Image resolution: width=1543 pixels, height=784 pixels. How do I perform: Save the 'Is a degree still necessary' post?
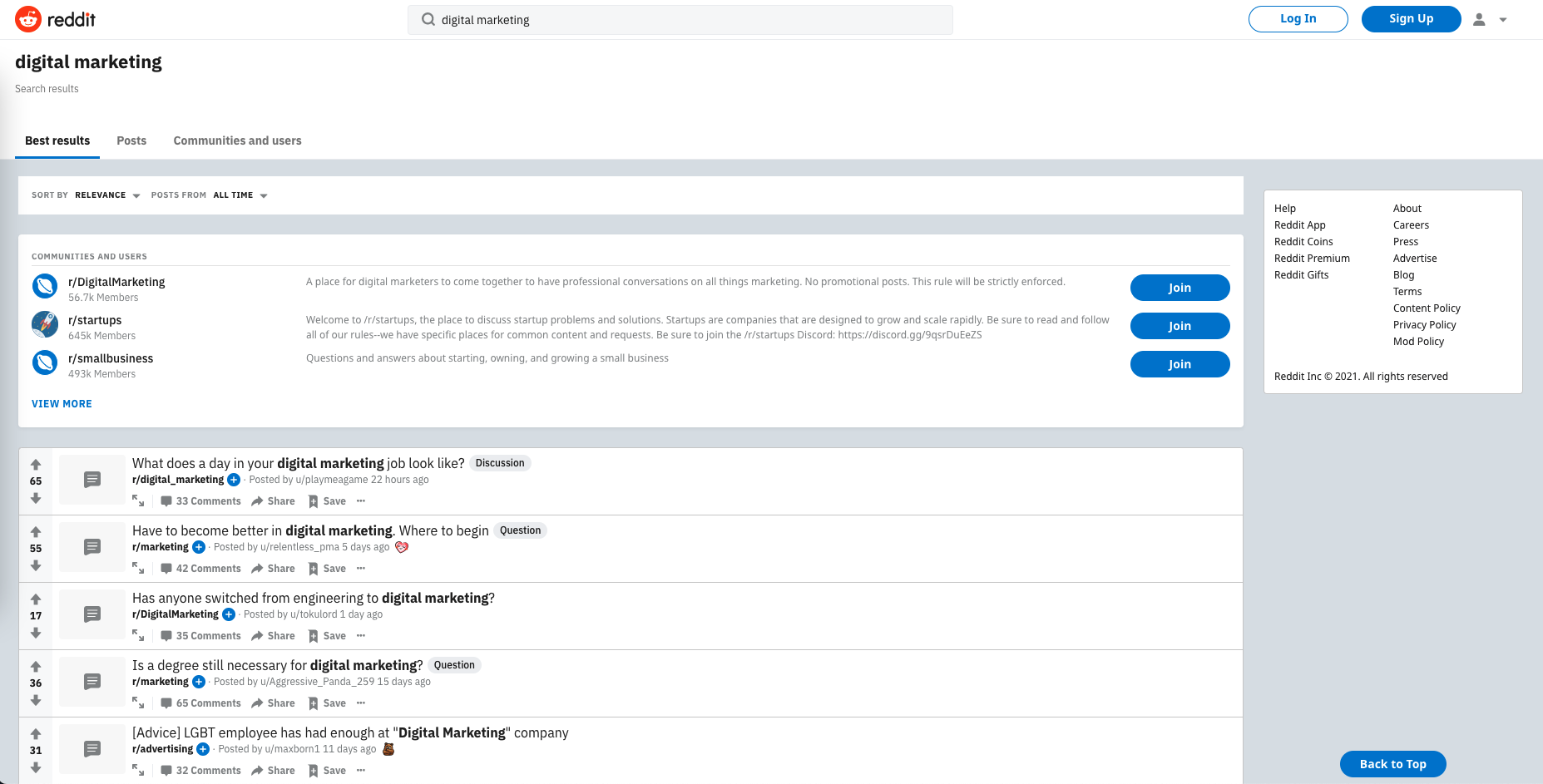pyautogui.click(x=327, y=703)
